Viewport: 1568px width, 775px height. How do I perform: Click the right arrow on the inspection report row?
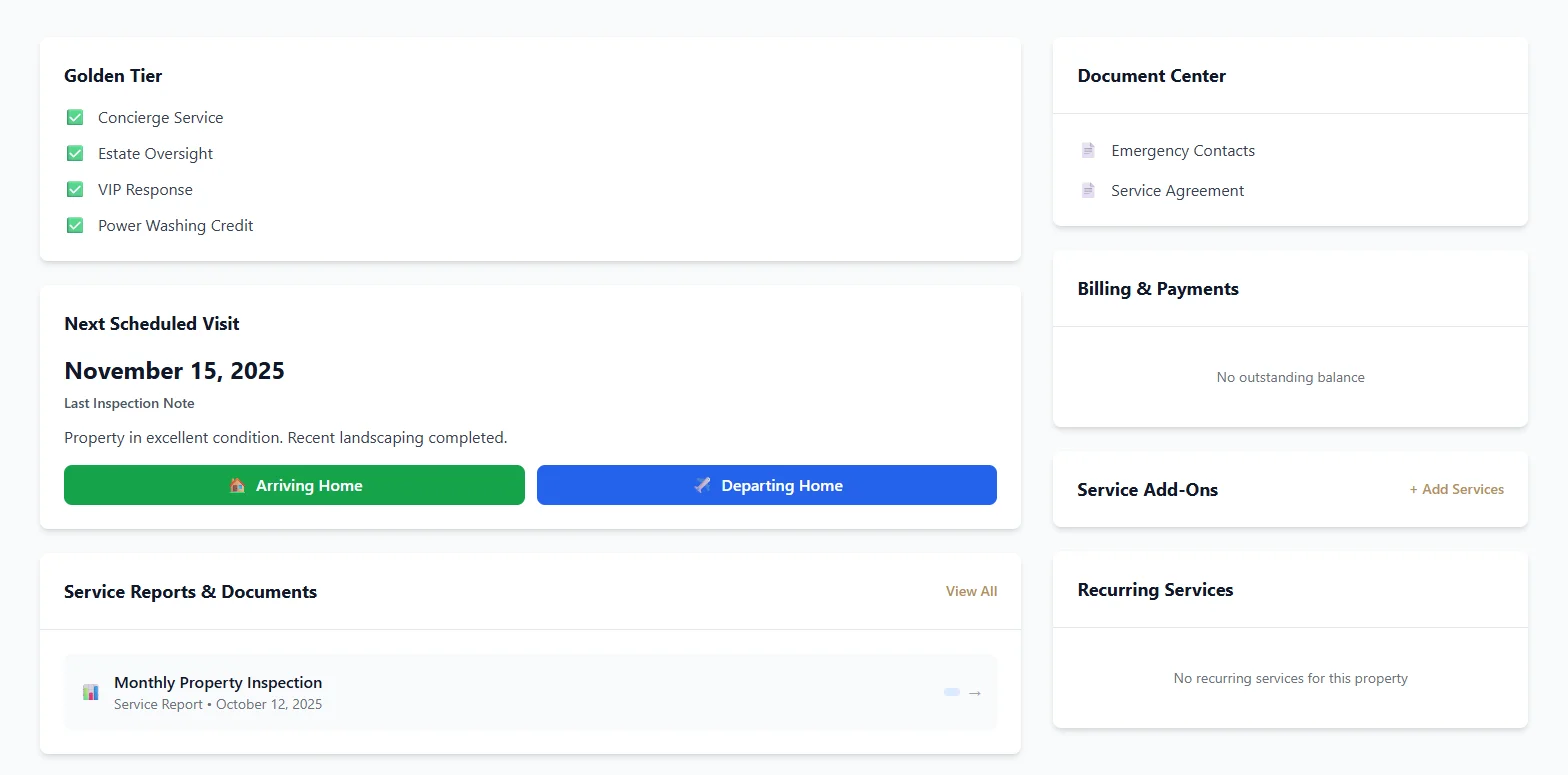tap(975, 693)
